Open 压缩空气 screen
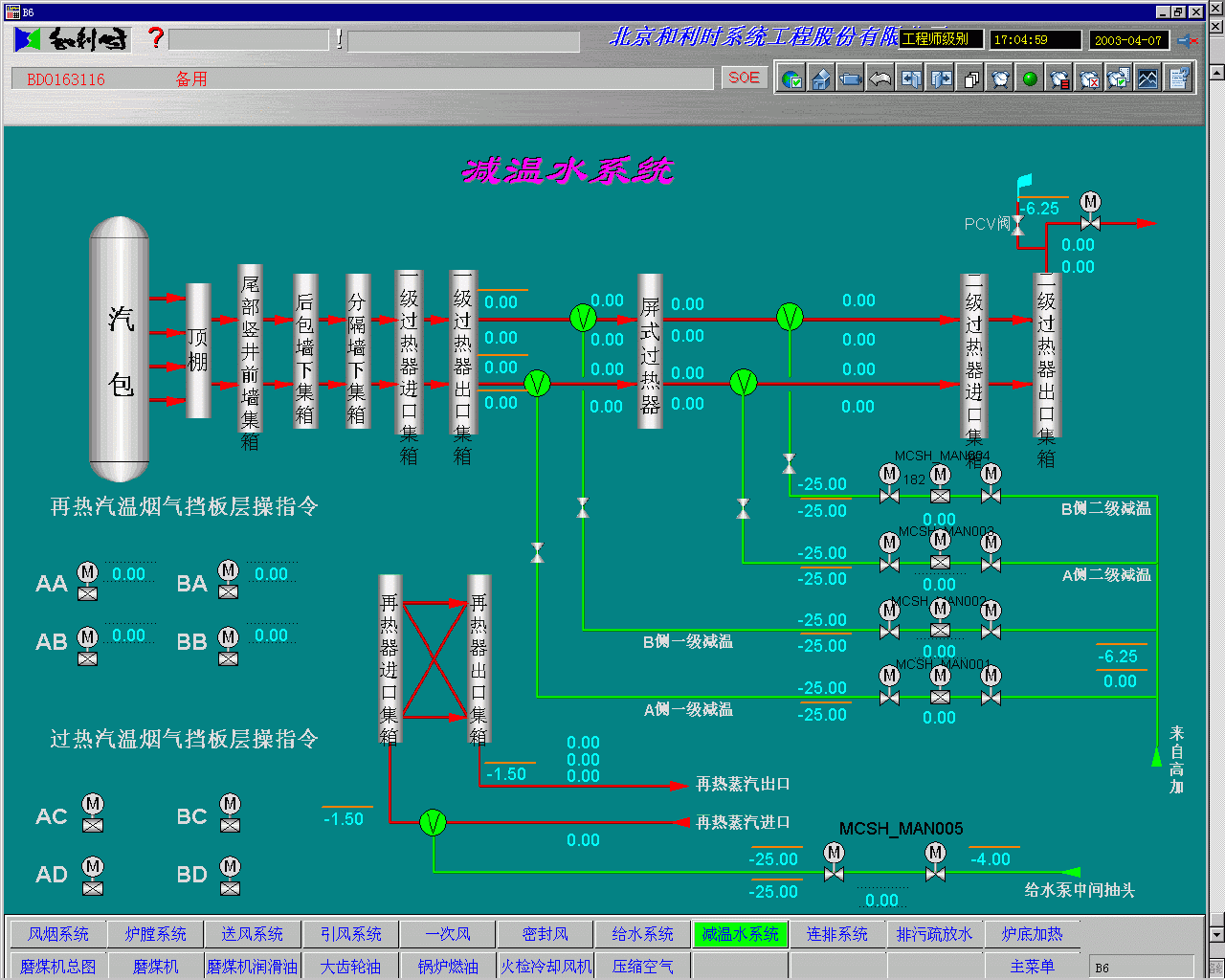 (643, 967)
